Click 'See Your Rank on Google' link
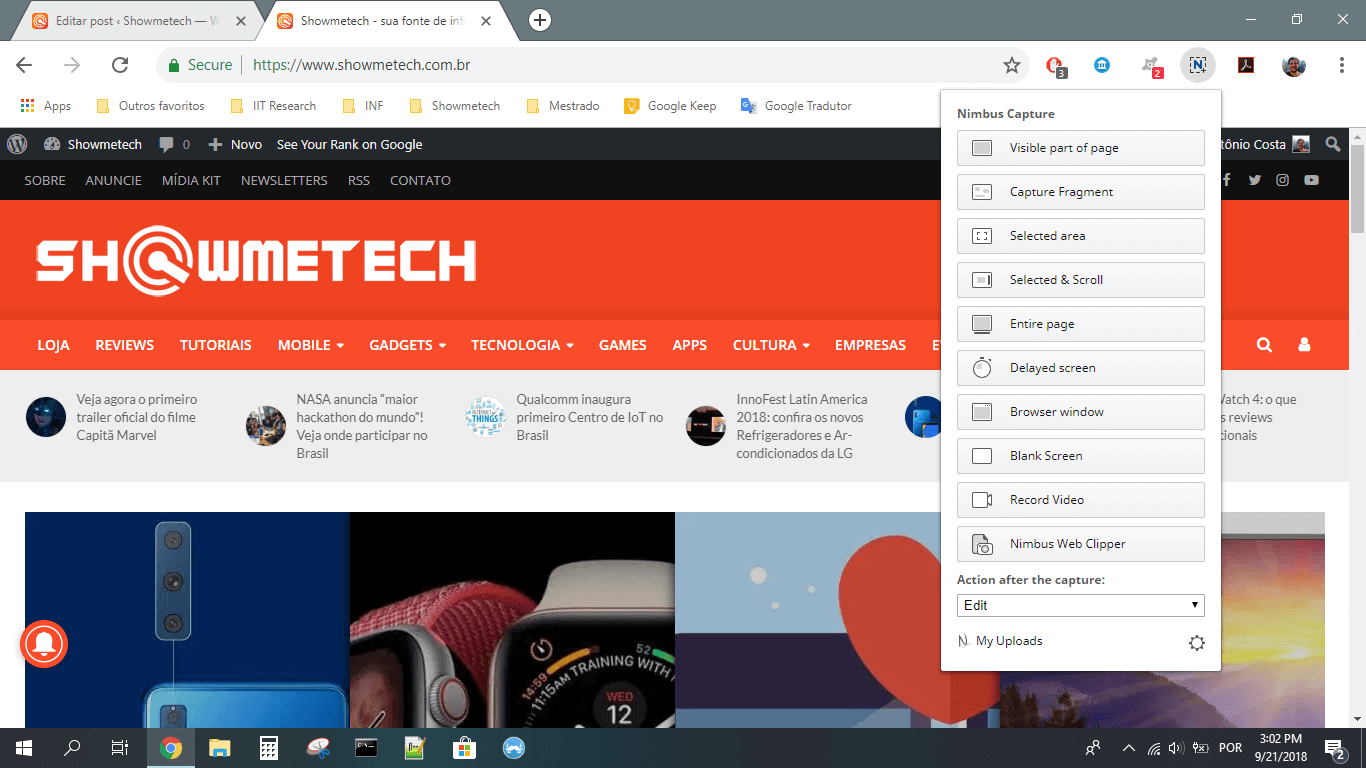The height and width of the screenshot is (768, 1366). (349, 144)
